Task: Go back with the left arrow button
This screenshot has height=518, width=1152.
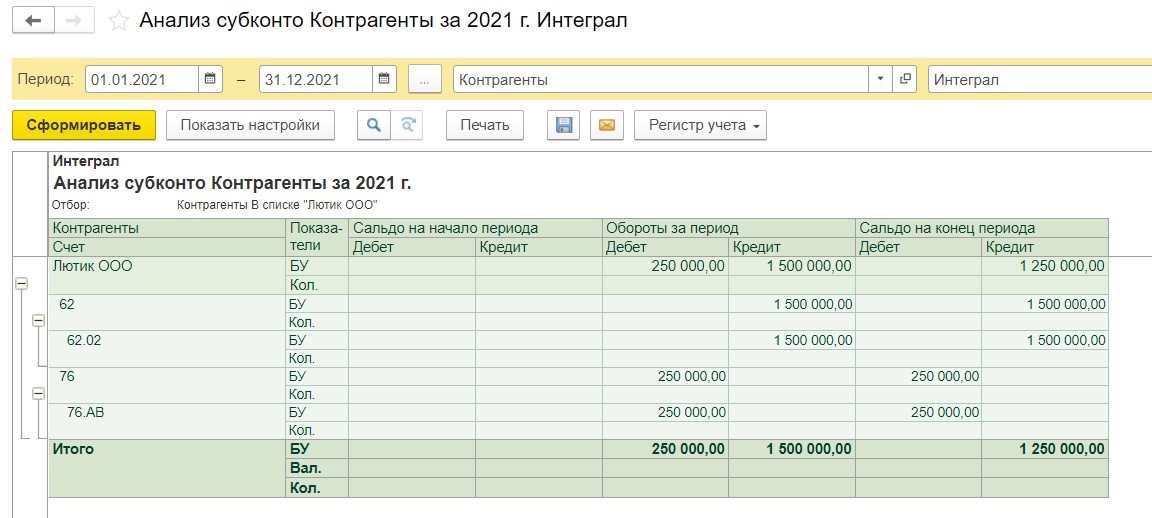Action: coord(32,21)
